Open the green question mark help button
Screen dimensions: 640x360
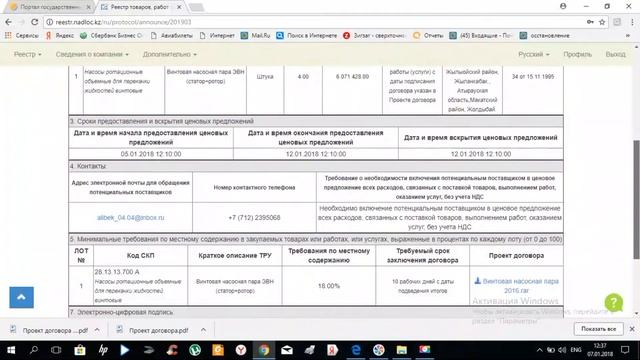click(614, 302)
